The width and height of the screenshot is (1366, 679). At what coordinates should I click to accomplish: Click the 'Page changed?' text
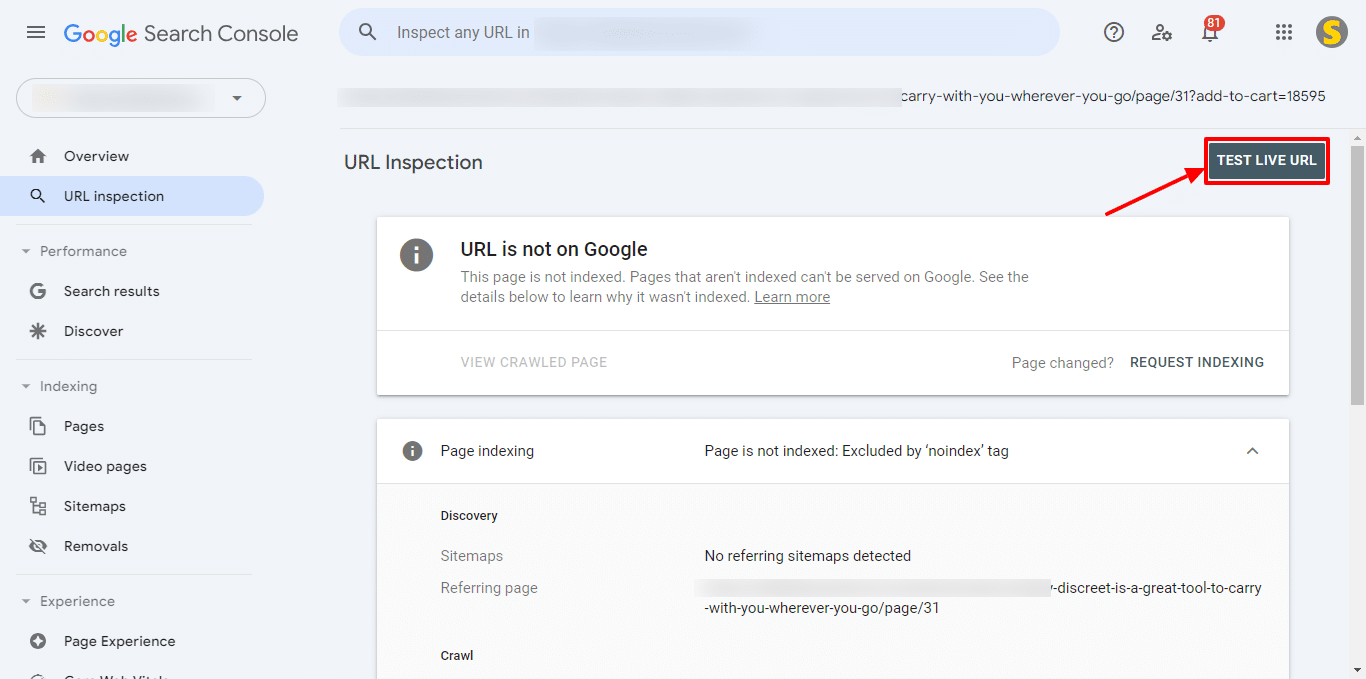click(1063, 362)
